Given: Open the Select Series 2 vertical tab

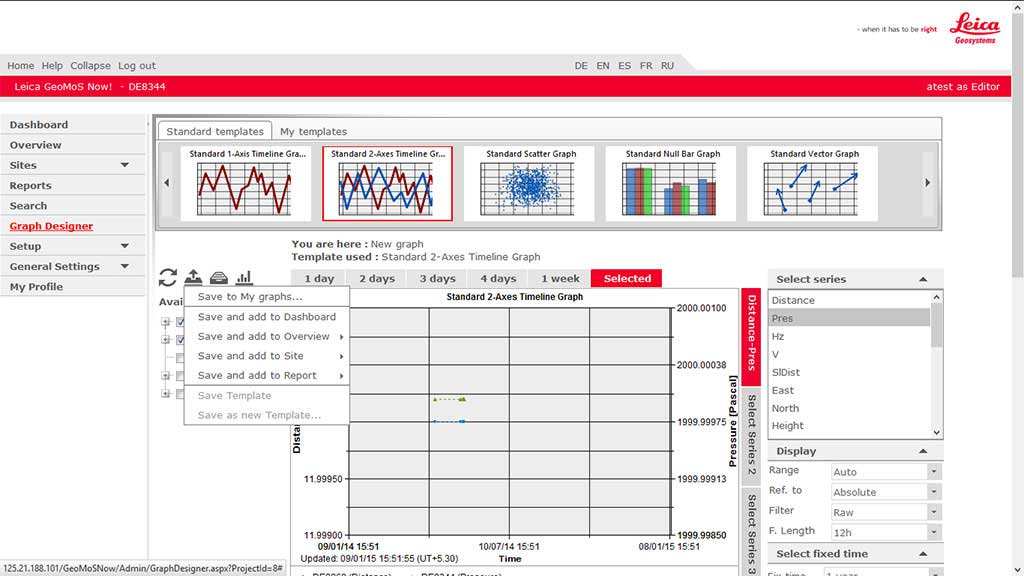Looking at the screenshot, I should click(751, 435).
